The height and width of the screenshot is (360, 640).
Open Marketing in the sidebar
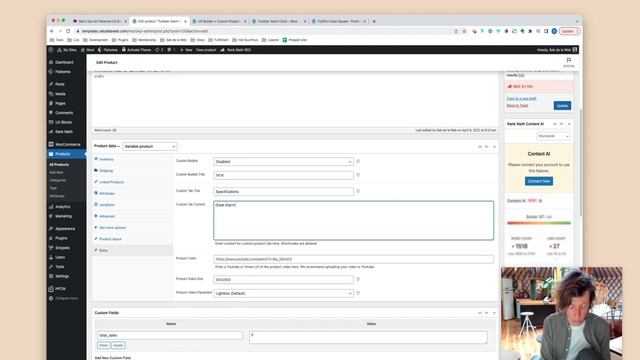pyautogui.click(x=63, y=216)
